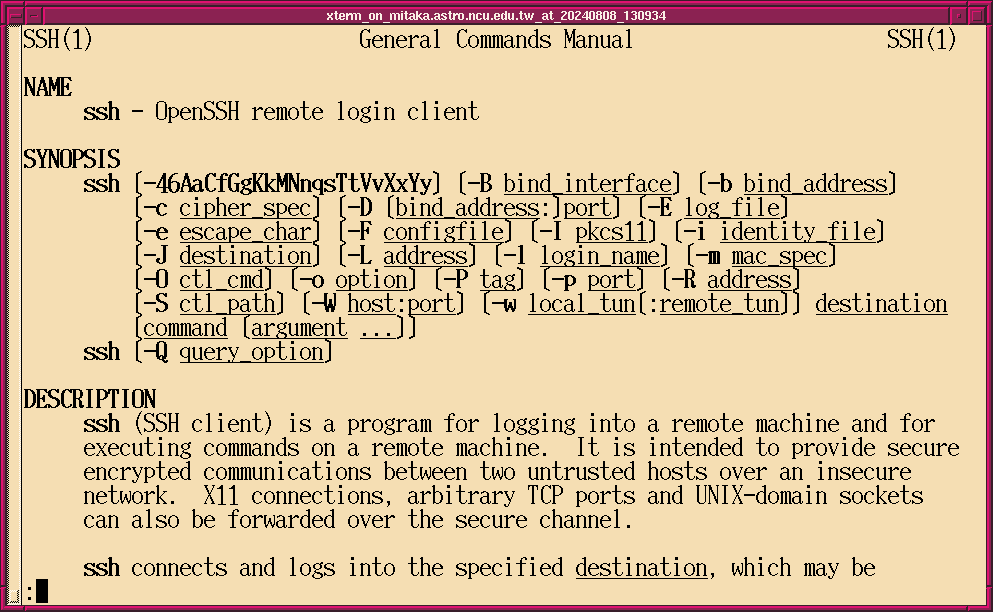The height and width of the screenshot is (612, 993).
Task: Click the mac_spec underlined argument
Action: click(779, 256)
